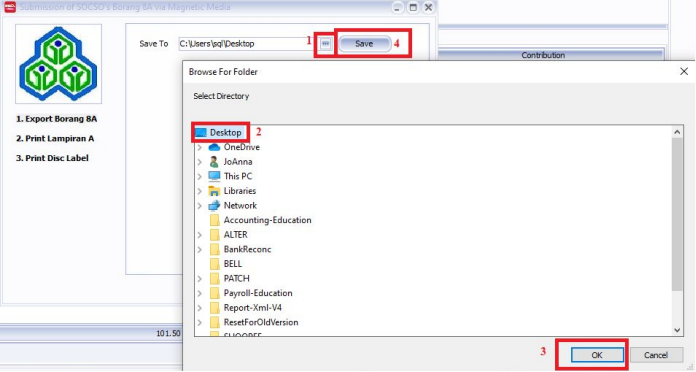Select the 'Network' label text
This screenshot has height=372, width=696.
pyautogui.click(x=240, y=206)
